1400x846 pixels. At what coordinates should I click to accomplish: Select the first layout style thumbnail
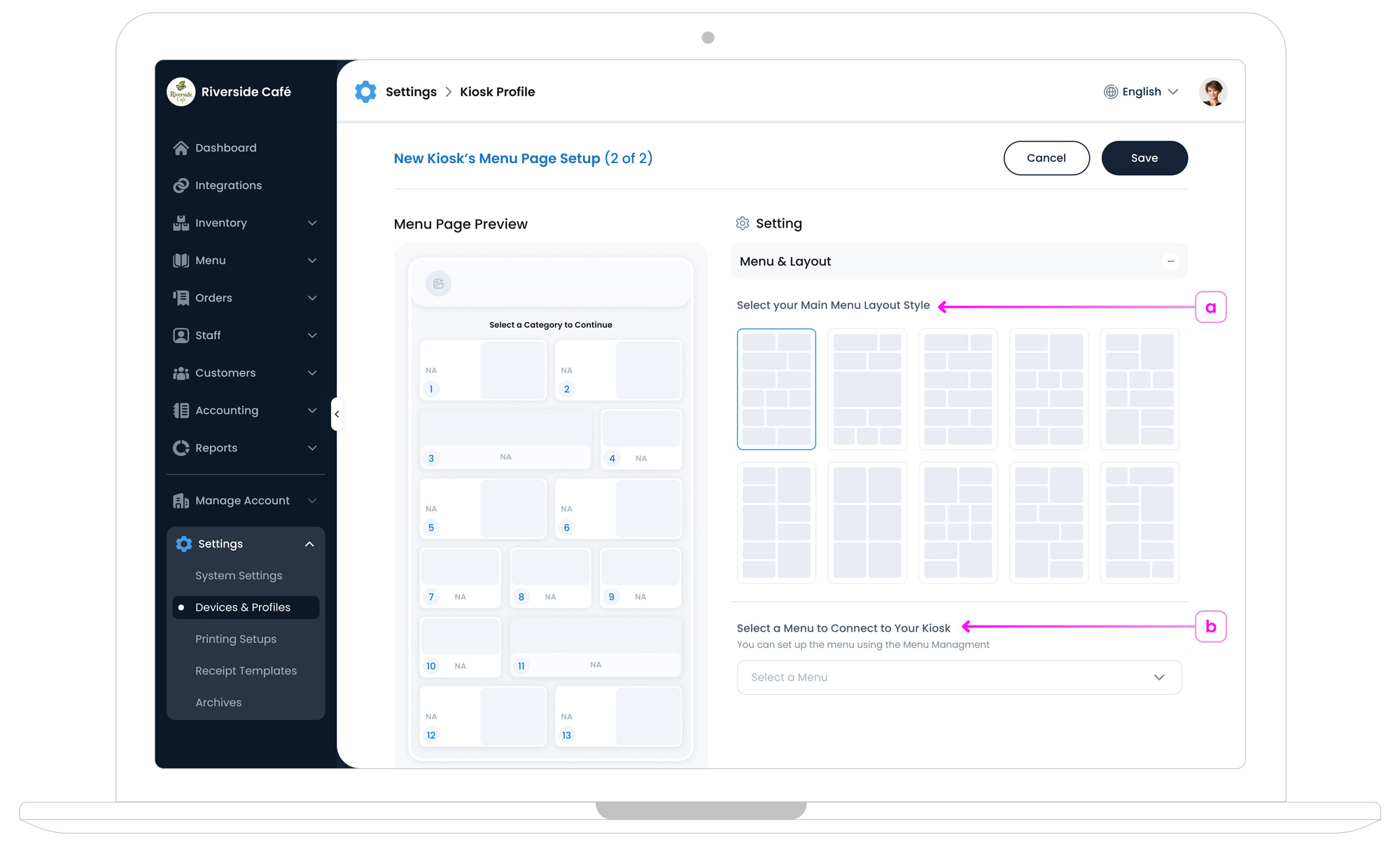pos(776,389)
